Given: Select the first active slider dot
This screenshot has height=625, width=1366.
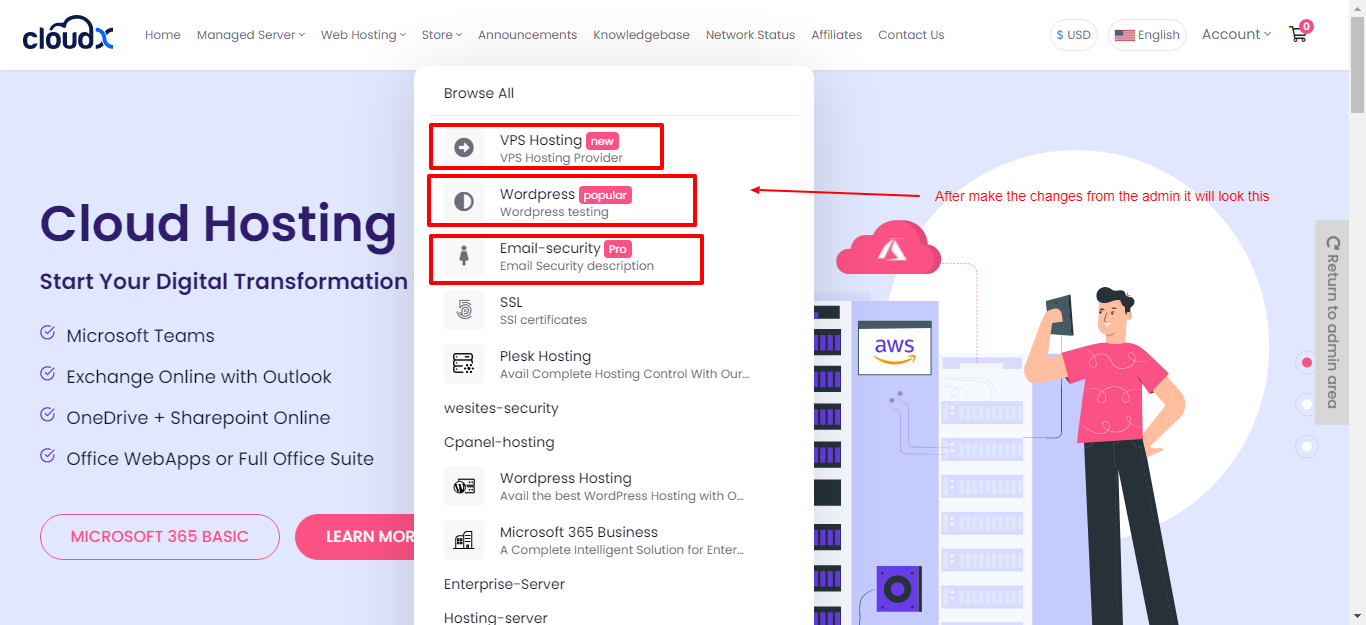Looking at the screenshot, I should (x=1306, y=362).
